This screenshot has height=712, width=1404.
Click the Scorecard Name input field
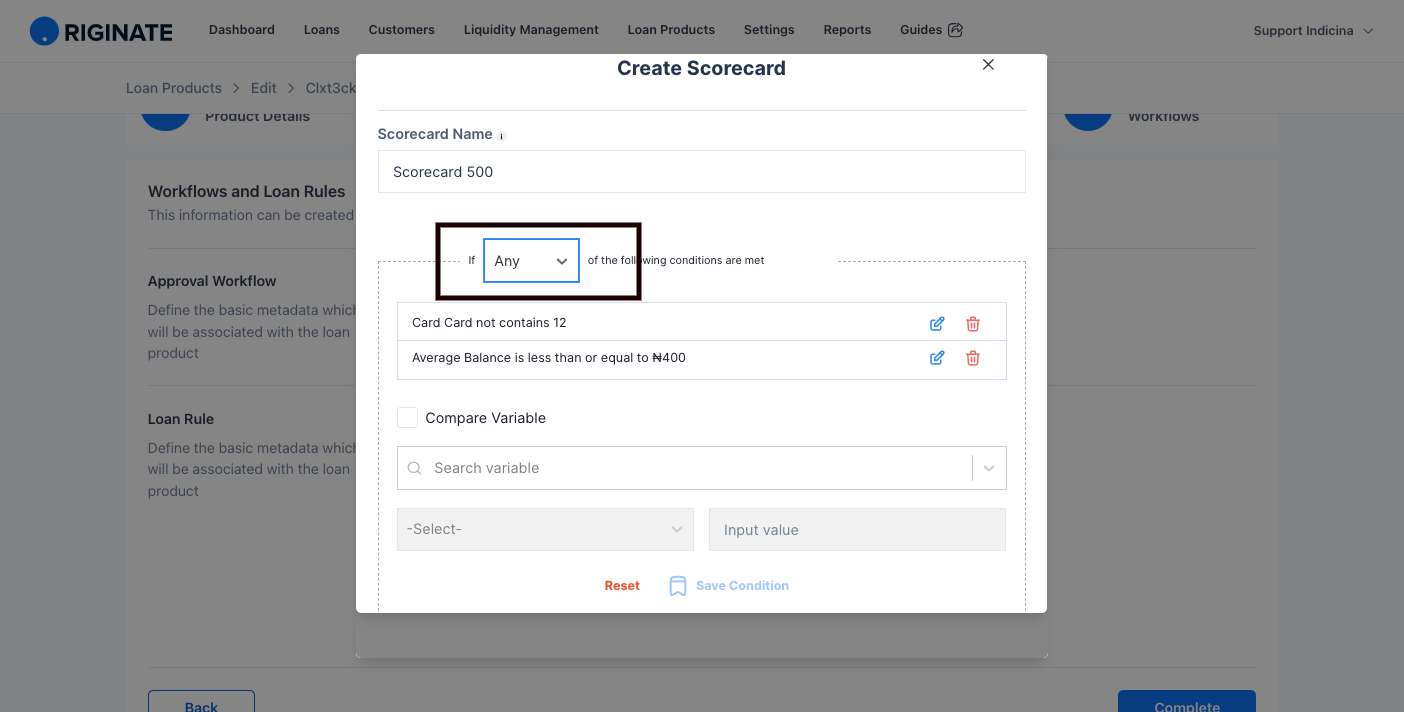[702, 172]
